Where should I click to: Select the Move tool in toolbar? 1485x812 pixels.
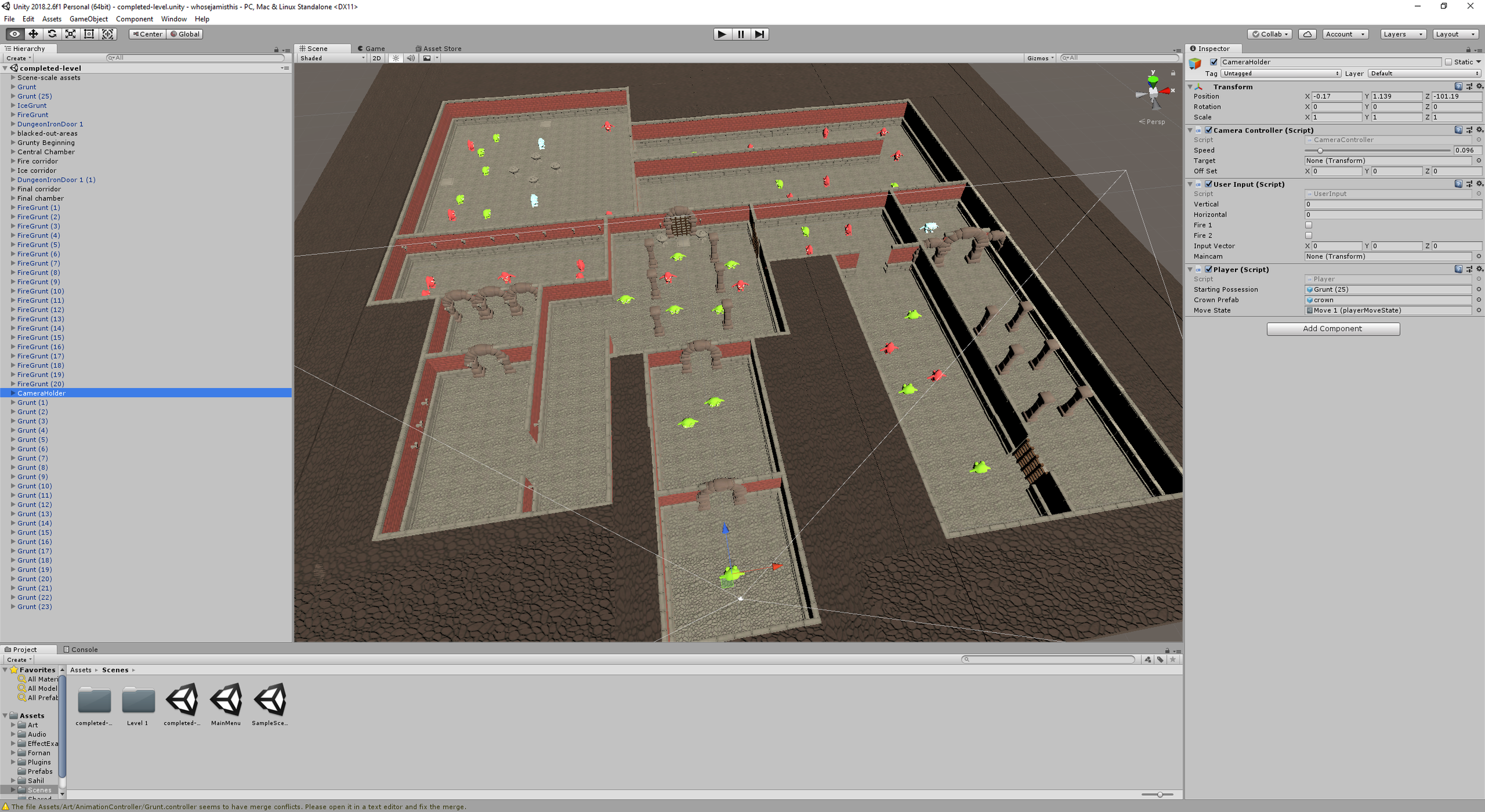[x=33, y=34]
